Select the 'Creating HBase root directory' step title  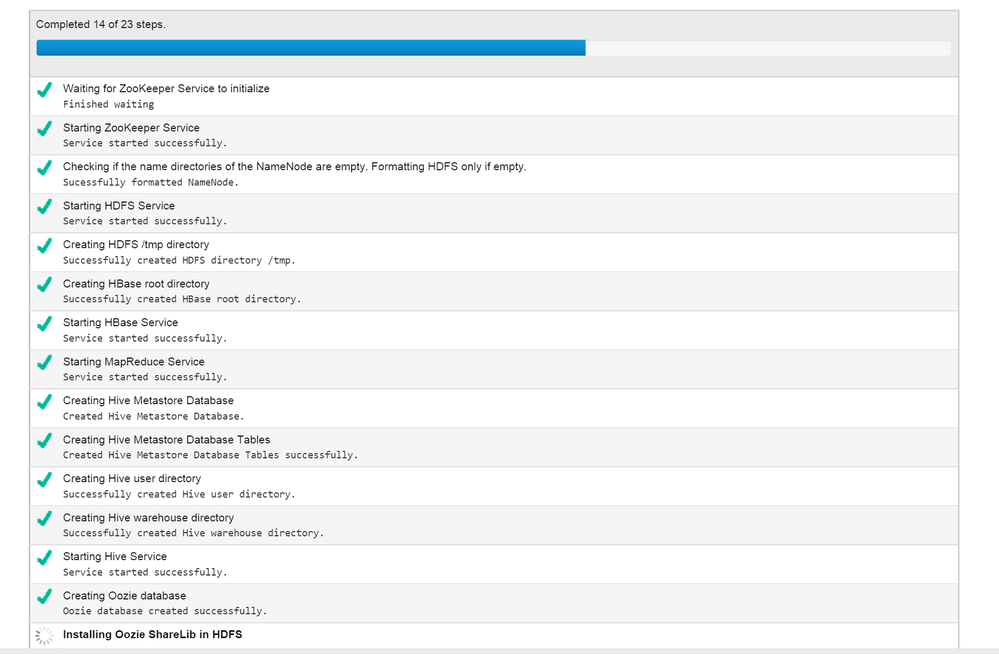coord(134,284)
